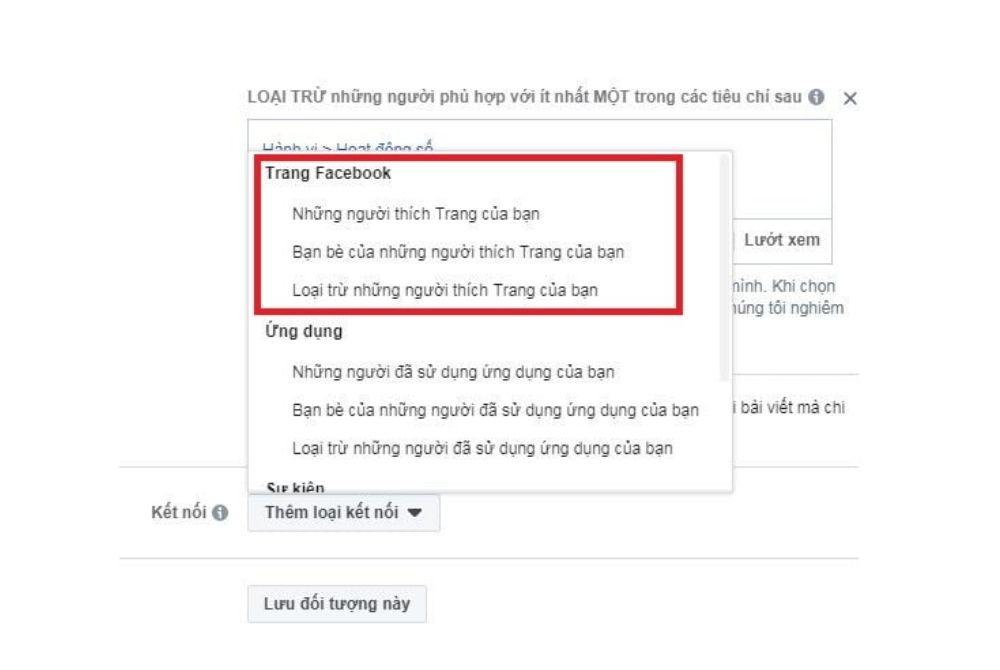Select Những người thích Trang của bạn
The image size is (1000, 670).
(x=415, y=214)
